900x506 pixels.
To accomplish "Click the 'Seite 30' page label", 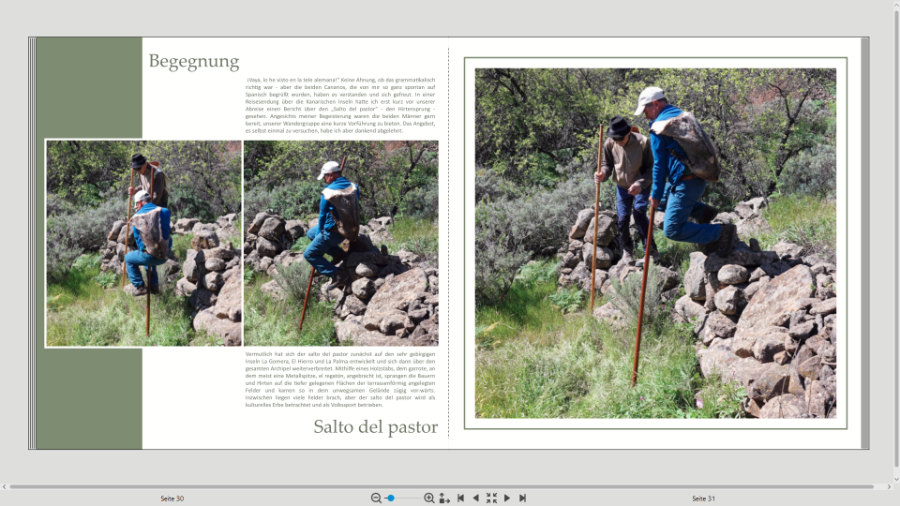I will pyautogui.click(x=172, y=499).
